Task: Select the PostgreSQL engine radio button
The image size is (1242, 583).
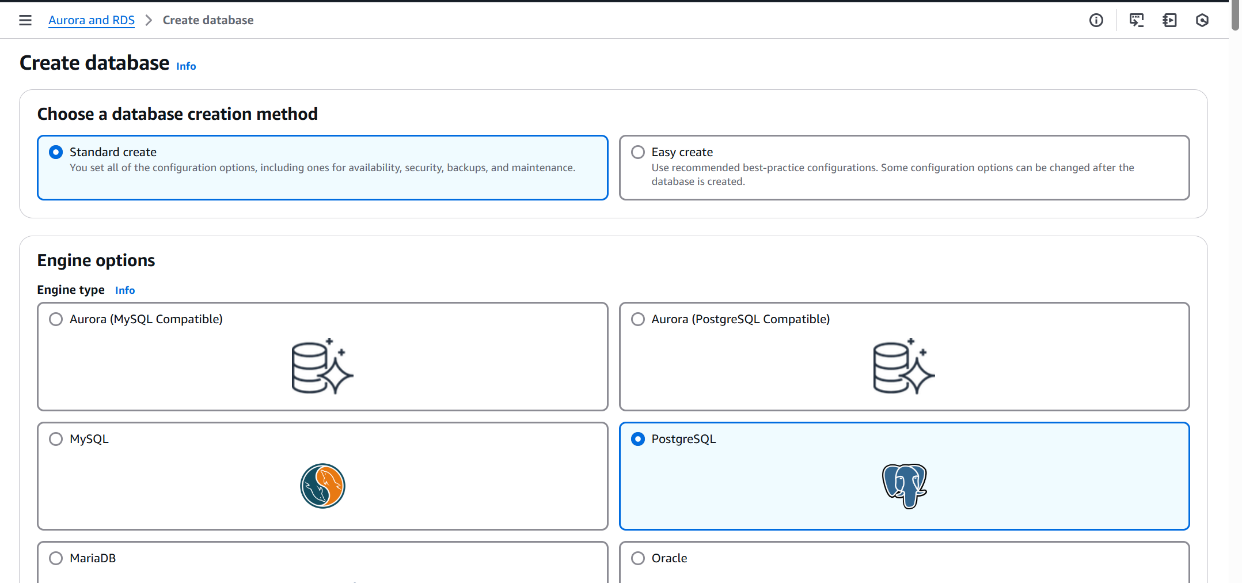Action: pos(638,439)
